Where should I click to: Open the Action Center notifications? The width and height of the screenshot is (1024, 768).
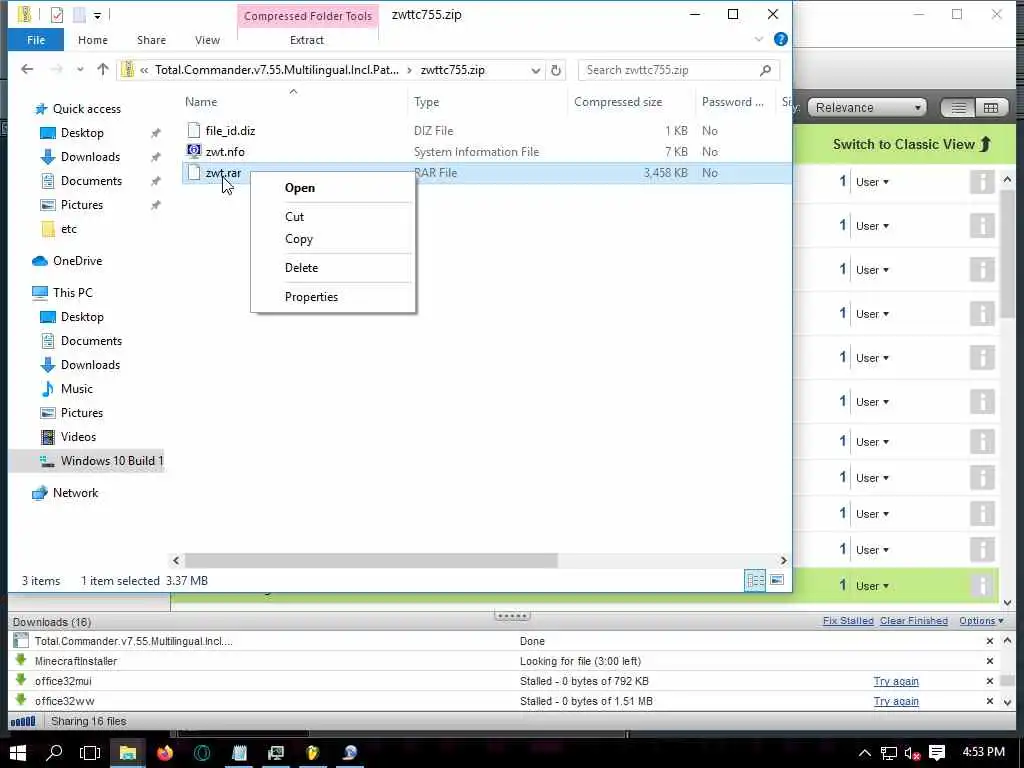[936, 753]
